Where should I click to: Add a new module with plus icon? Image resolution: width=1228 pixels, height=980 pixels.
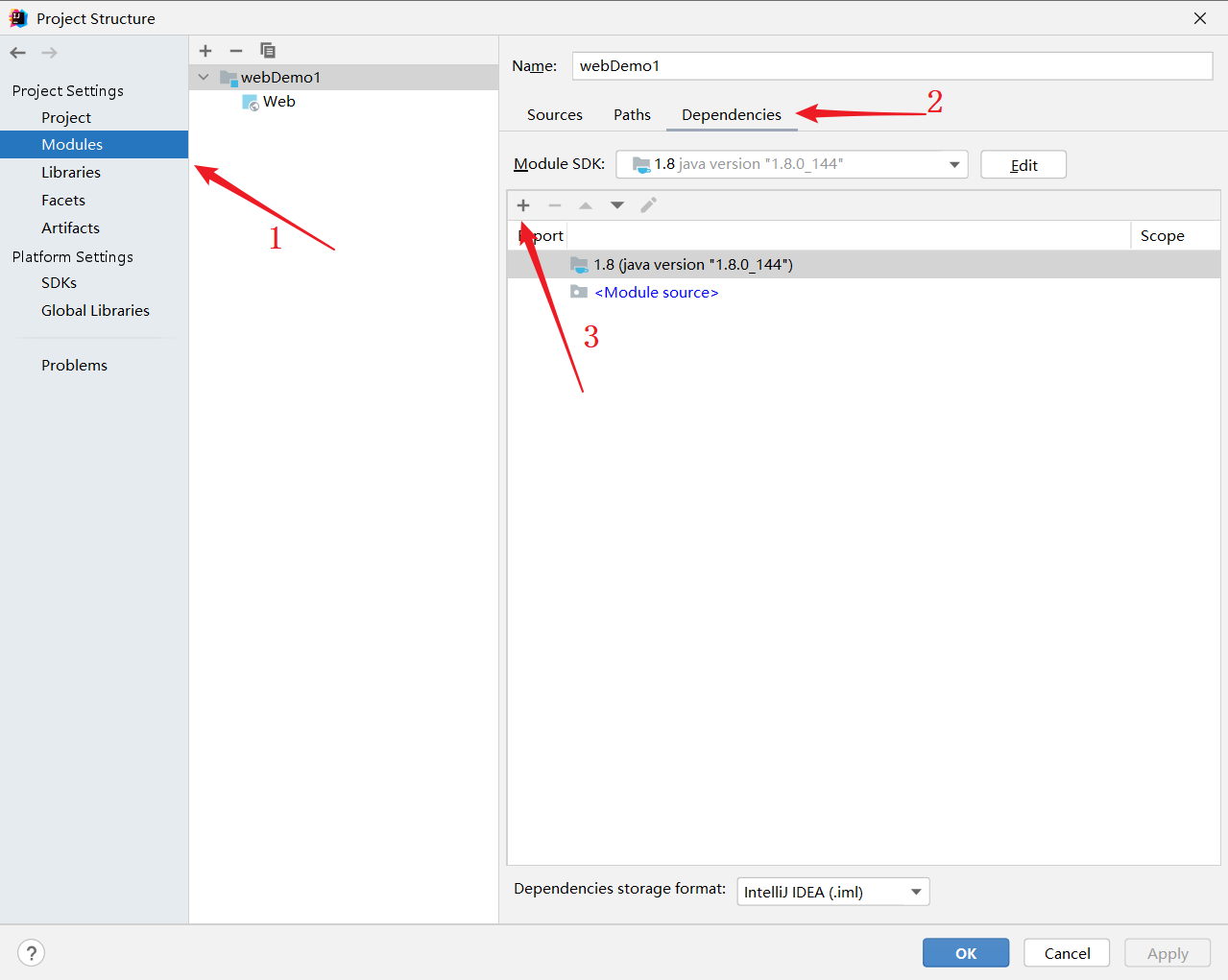205,51
